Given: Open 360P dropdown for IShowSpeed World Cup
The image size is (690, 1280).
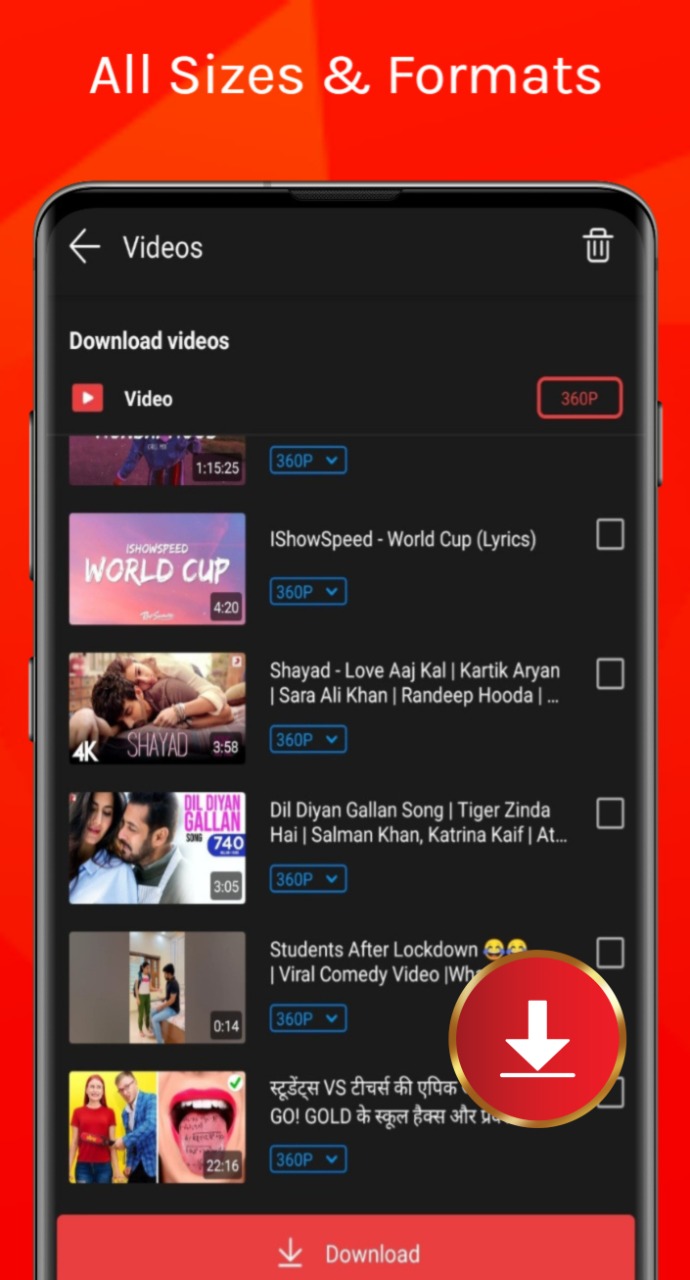Looking at the screenshot, I should tap(308, 591).
